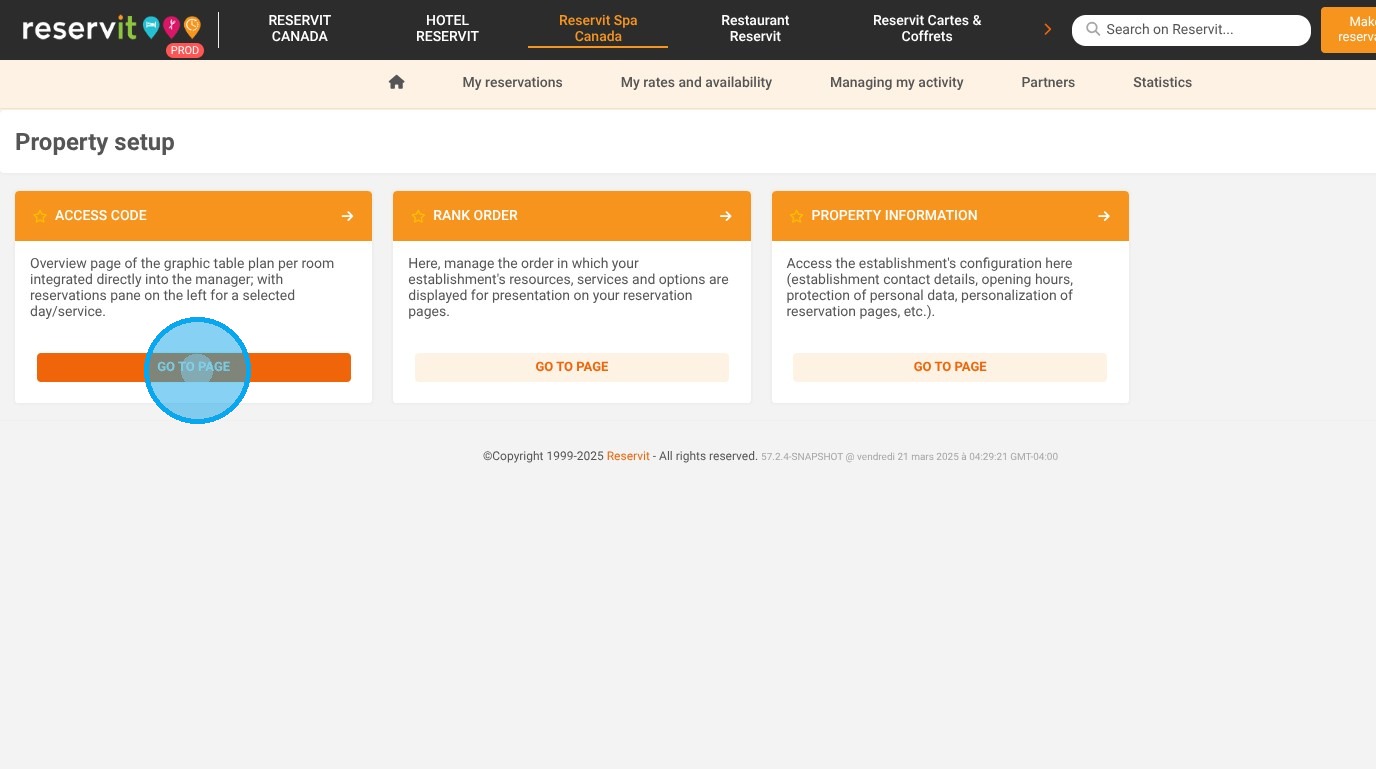The width and height of the screenshot is (1376, 769).
Task: Open Partners menu
Action: [x=1048, y=82]
